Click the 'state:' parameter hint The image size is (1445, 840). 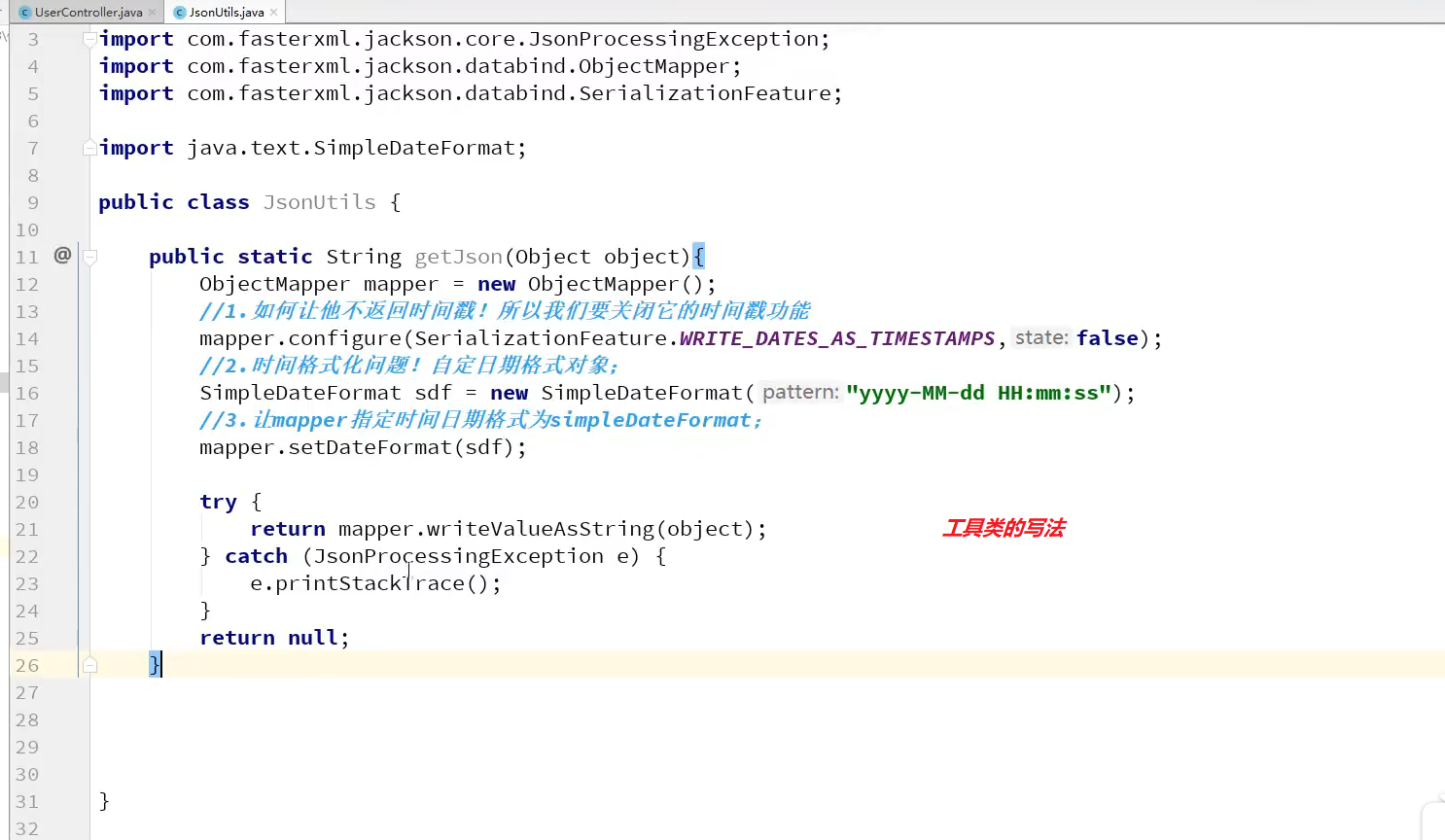click(x=1041, y=337)
